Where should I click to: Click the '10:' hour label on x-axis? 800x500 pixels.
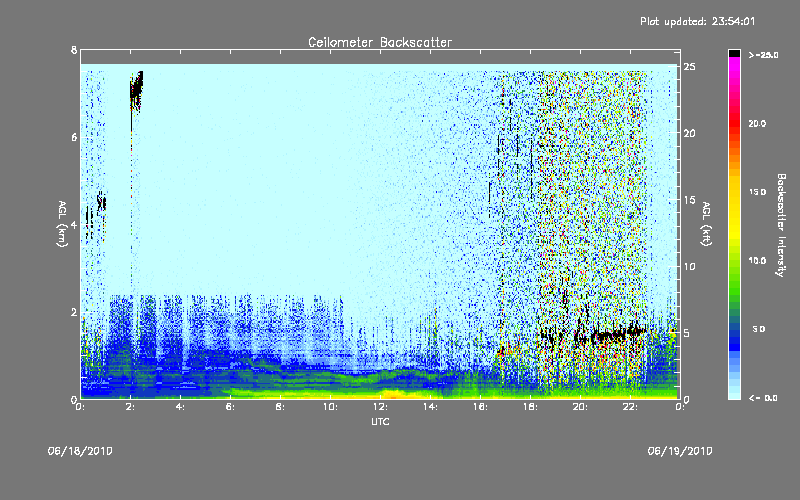pos(330,407)
